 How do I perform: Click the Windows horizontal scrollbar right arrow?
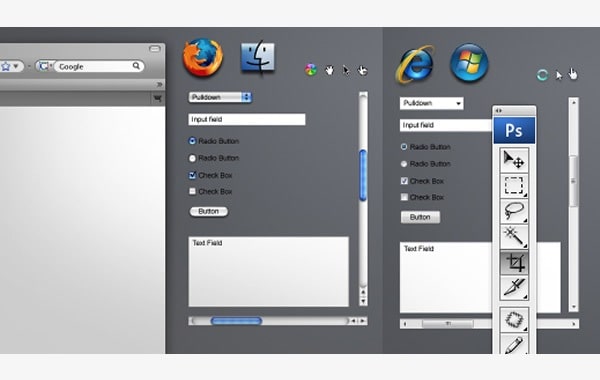tap(574, 324)
